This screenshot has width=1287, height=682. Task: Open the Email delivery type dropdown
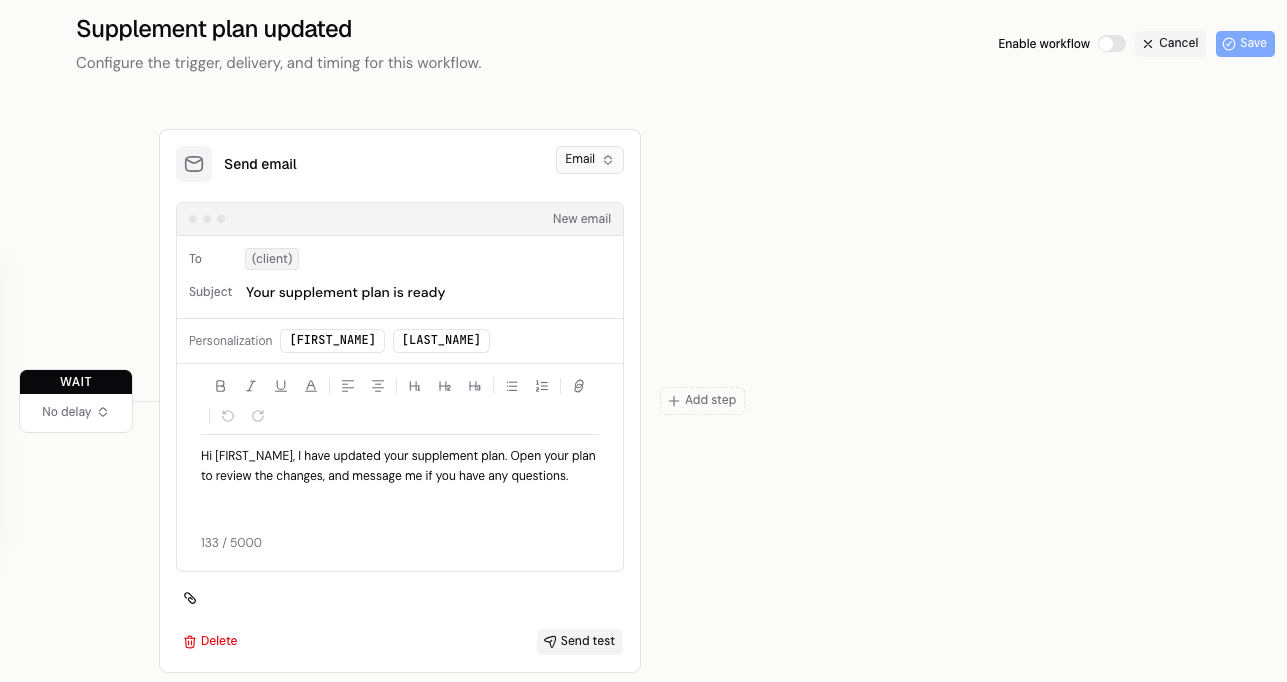[590, 160]
